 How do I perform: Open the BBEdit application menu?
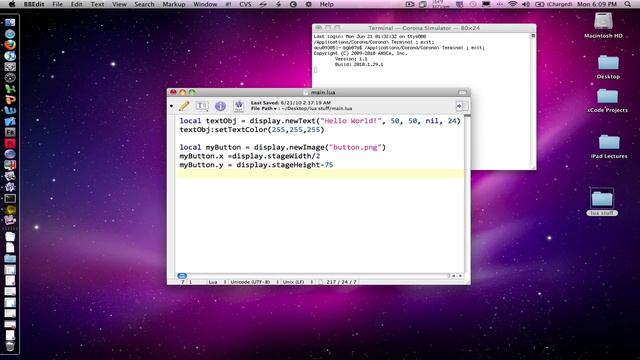coord(34,4)
